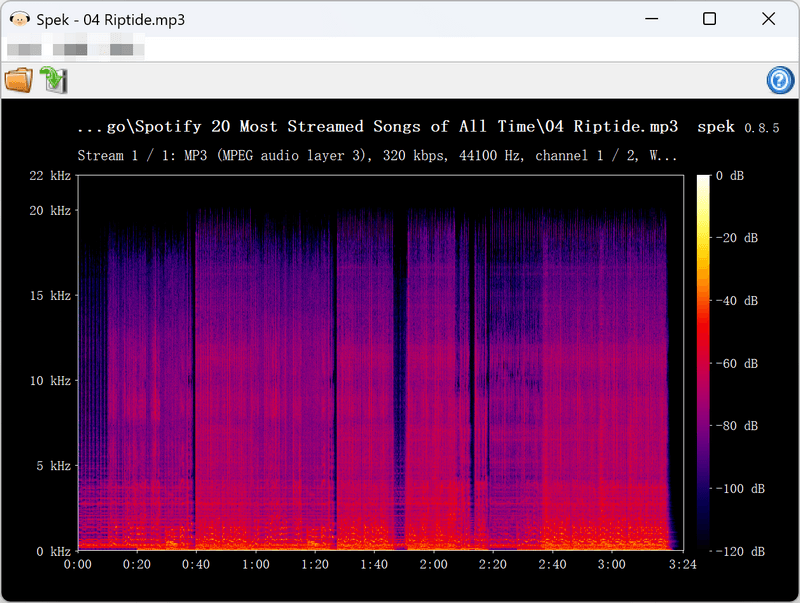This screenshot has height=603, width=800.
Task: Click the '2:20' time axis label
Action: pyautogui.click(x=493, y=565)
